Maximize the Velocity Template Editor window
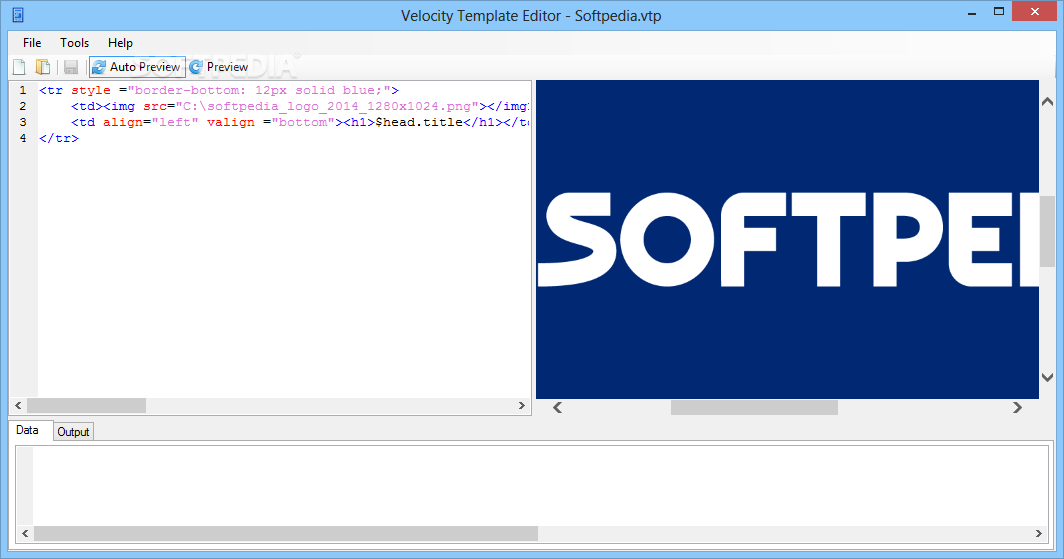The image size is (1064, 559). (x=999, y=12)
